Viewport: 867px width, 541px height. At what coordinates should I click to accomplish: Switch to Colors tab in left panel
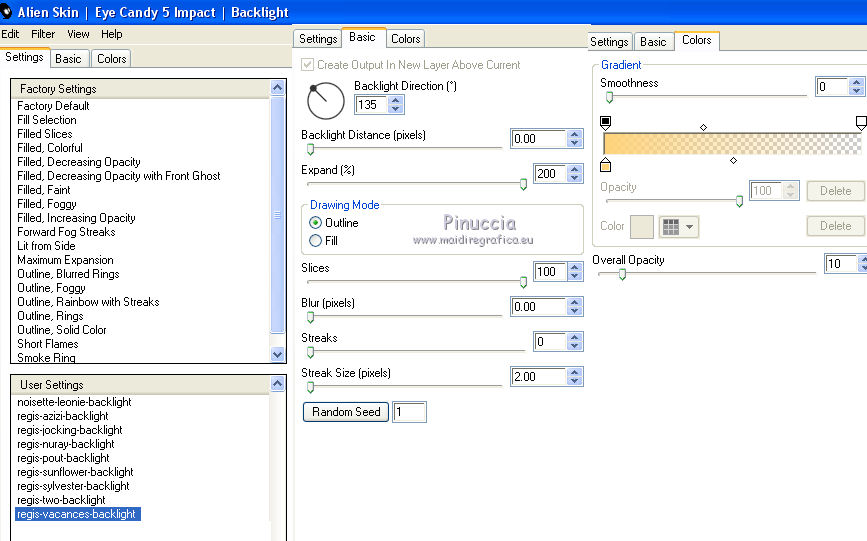(112, 59)
